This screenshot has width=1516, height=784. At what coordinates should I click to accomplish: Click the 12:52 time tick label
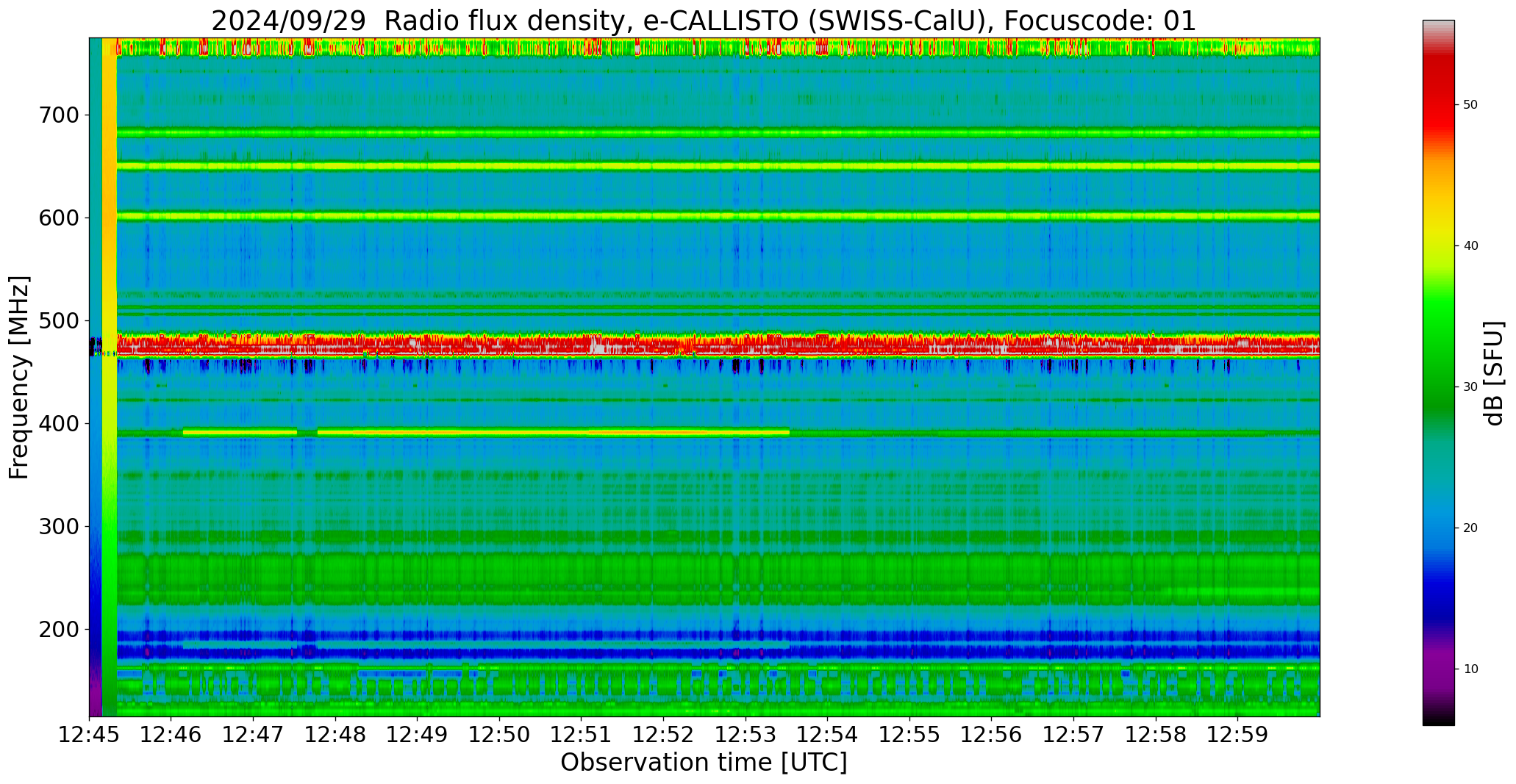pos(664,734)
